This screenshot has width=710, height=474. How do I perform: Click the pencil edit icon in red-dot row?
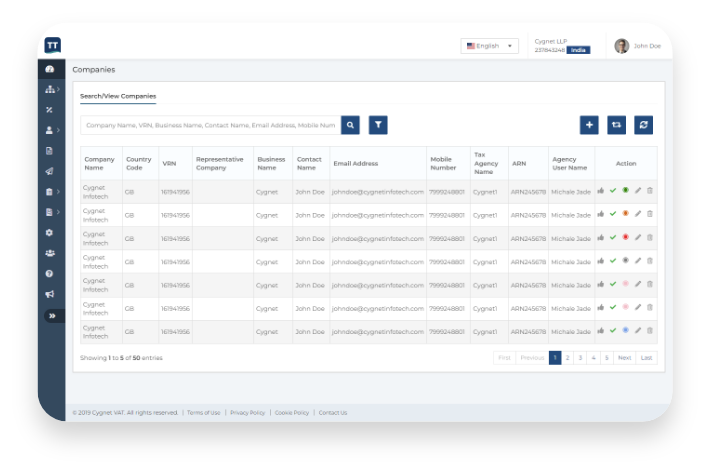click(x=638, y=237)
